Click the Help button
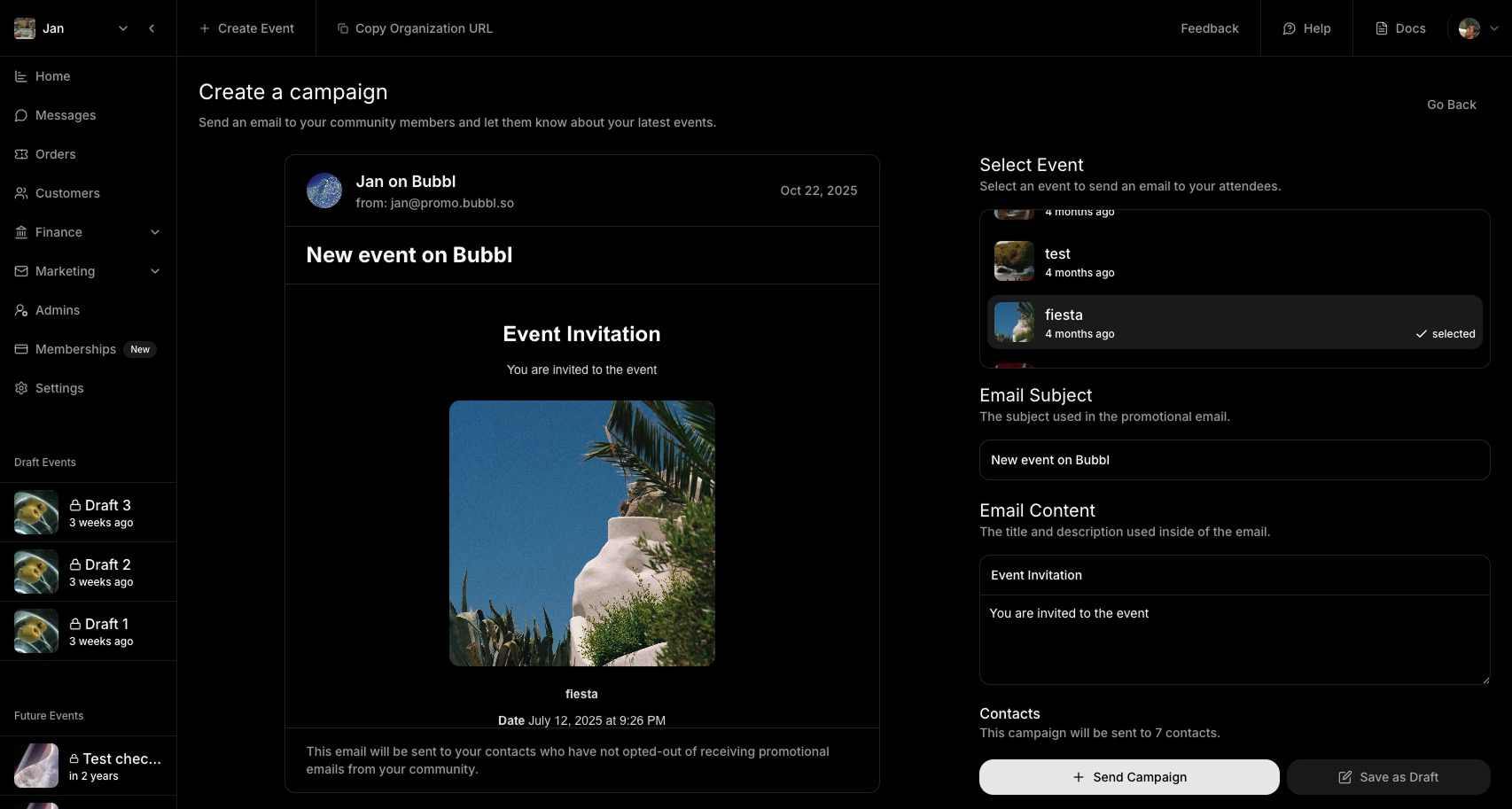Viewport: 1512px width, 809px height. click(1307, 28)
